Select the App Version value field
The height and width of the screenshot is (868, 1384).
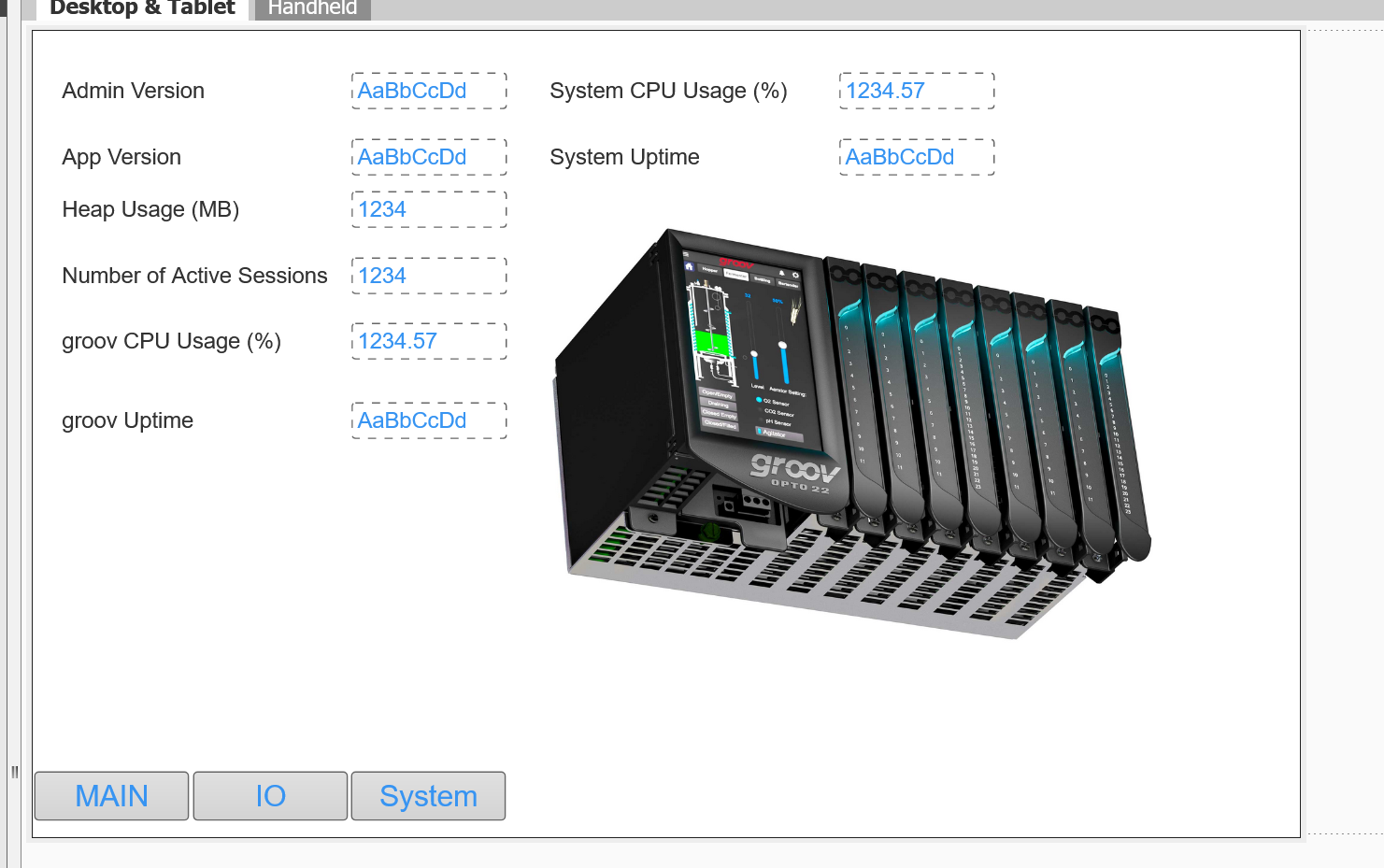429,157
